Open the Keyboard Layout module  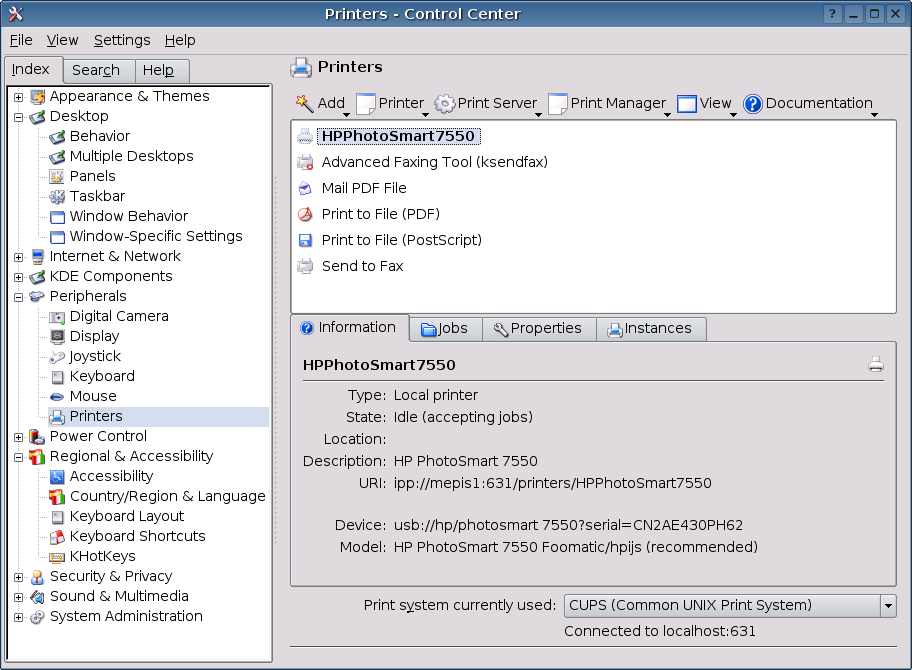click(127, 516)
